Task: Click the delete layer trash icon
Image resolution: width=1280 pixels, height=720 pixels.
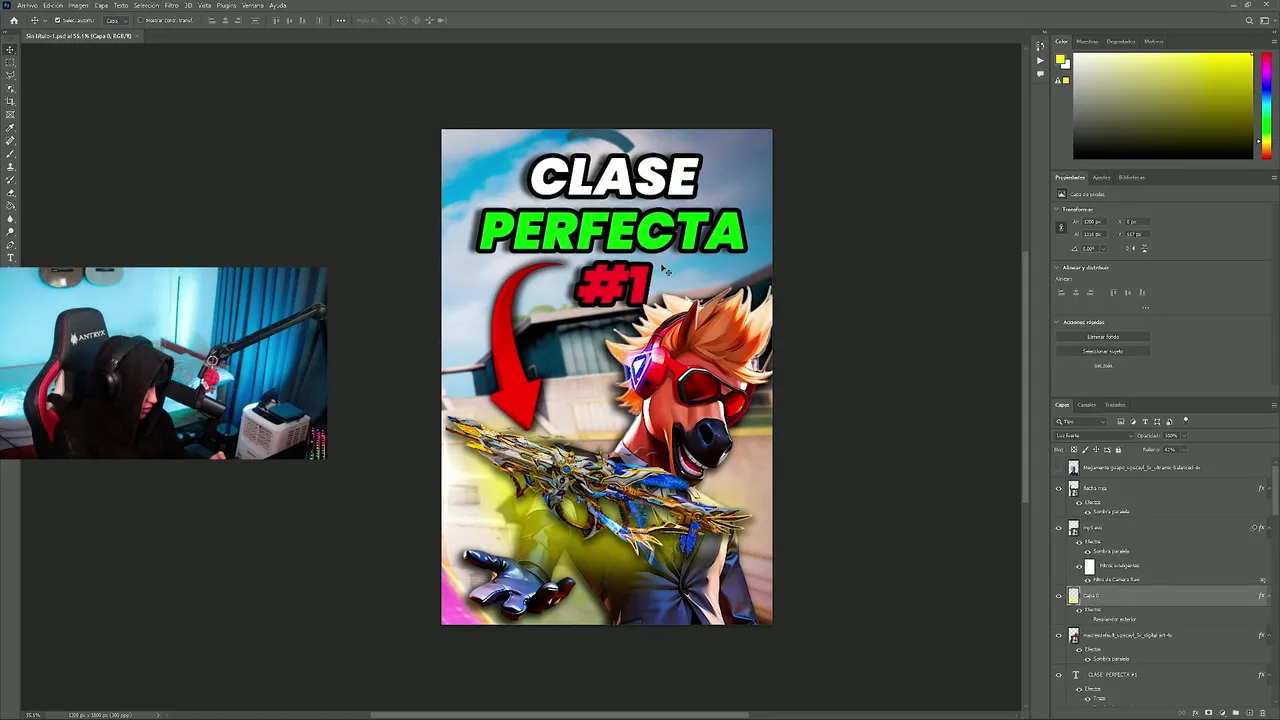Action: point(1263,713)
